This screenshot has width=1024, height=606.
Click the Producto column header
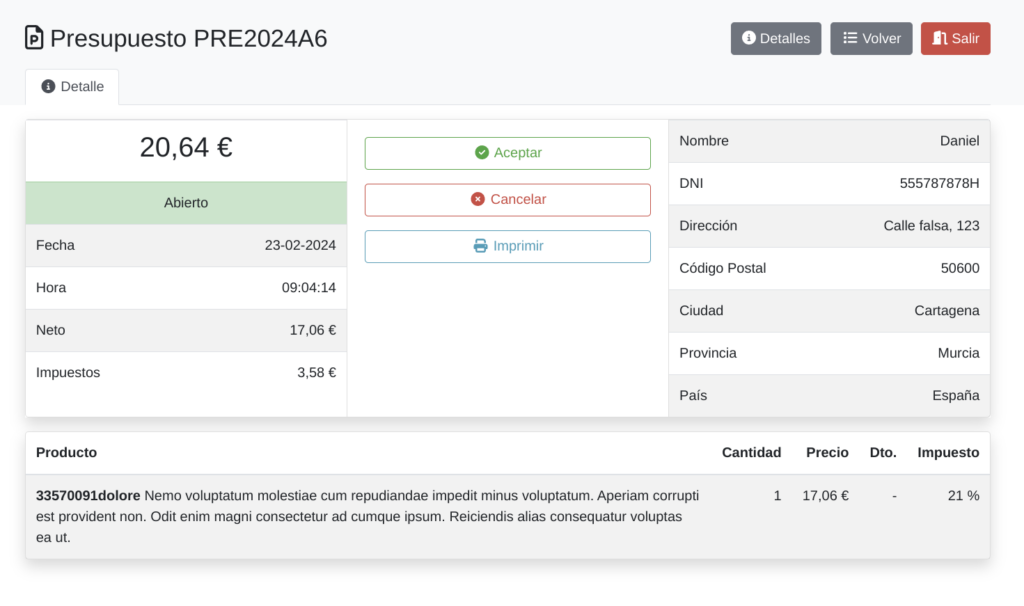[66, 453]
